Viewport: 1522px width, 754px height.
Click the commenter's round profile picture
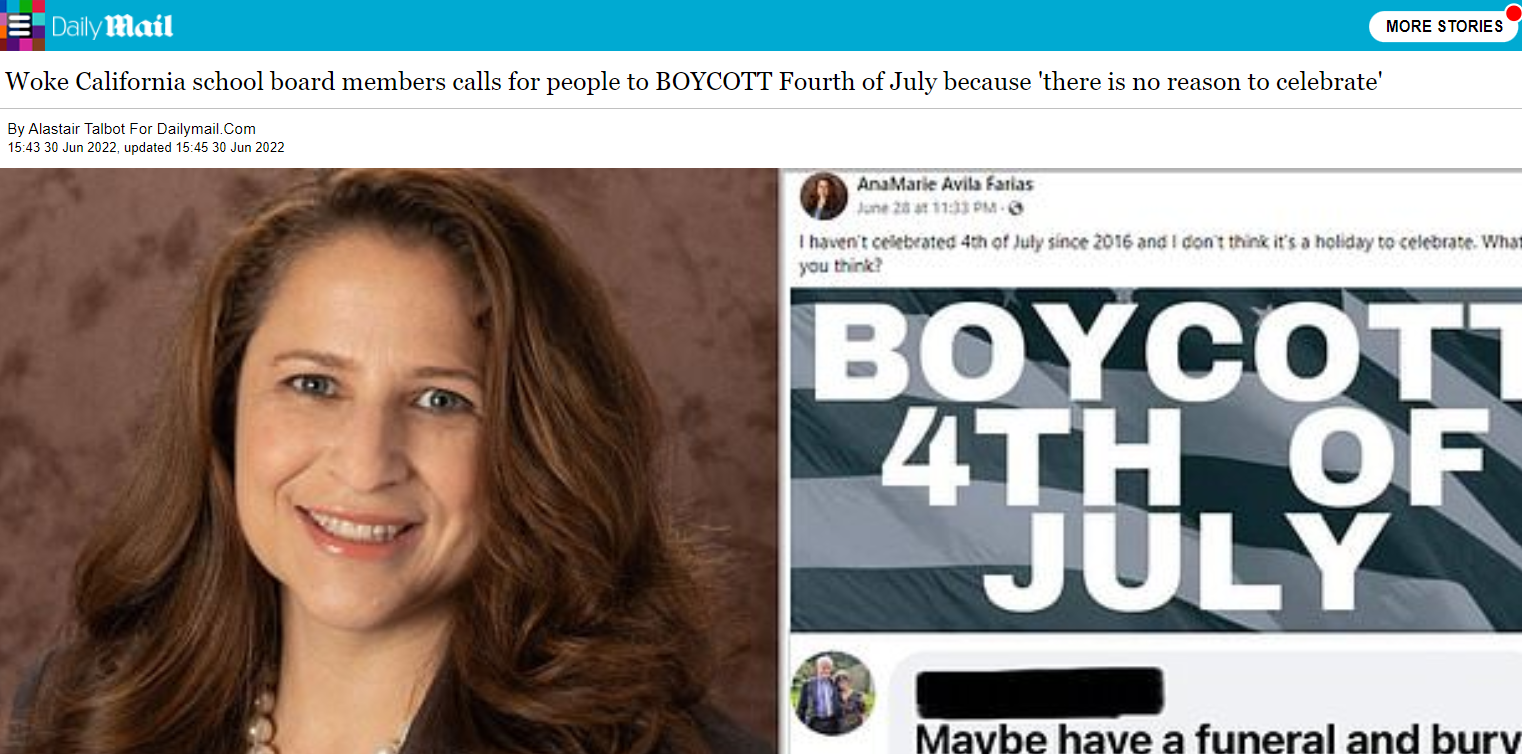coord(832,693)
